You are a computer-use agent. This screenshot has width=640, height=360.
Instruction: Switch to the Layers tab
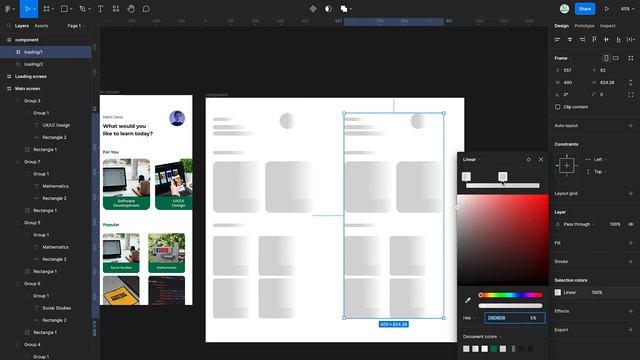(x=22, y=26)
